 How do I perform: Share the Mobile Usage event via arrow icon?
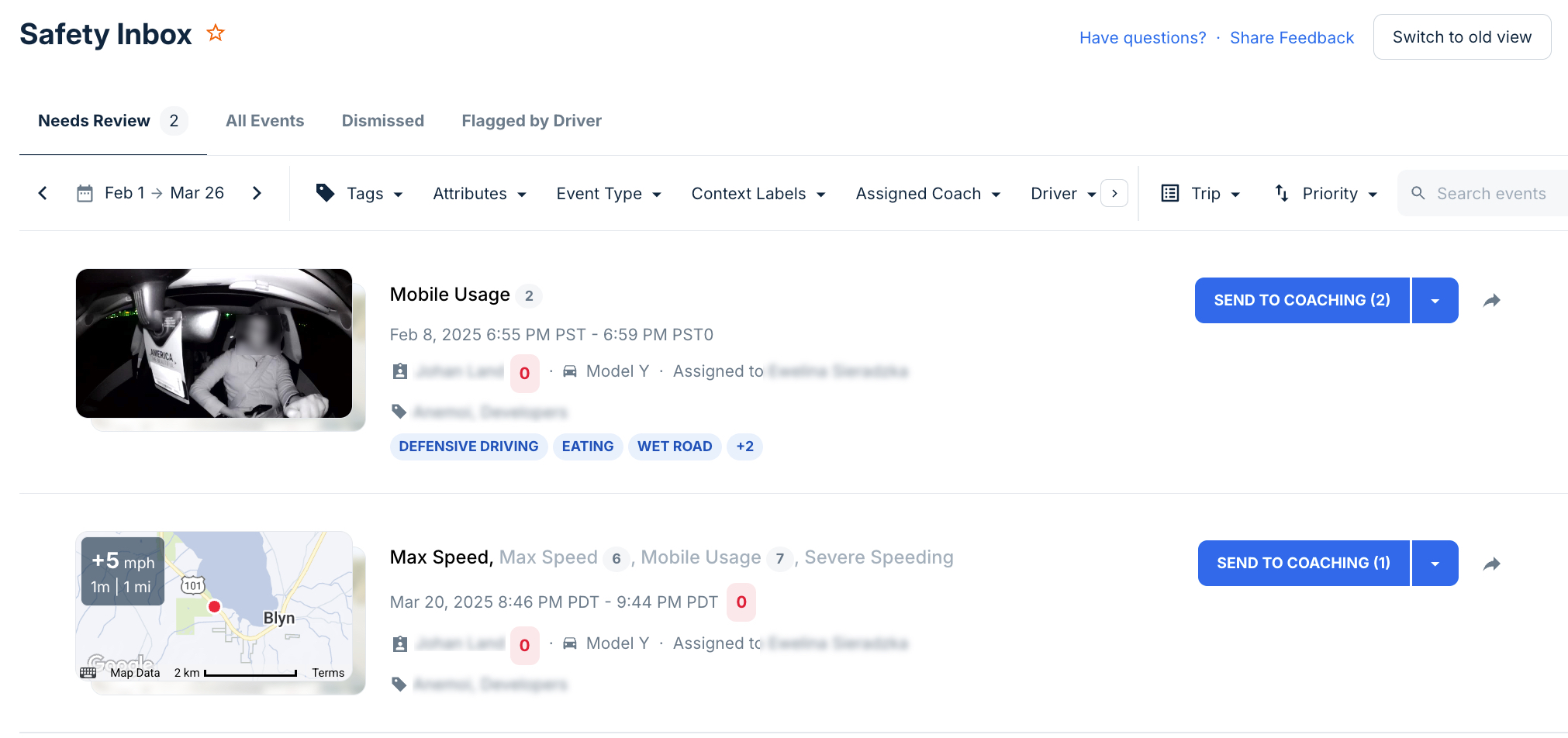coord(1491,301)
